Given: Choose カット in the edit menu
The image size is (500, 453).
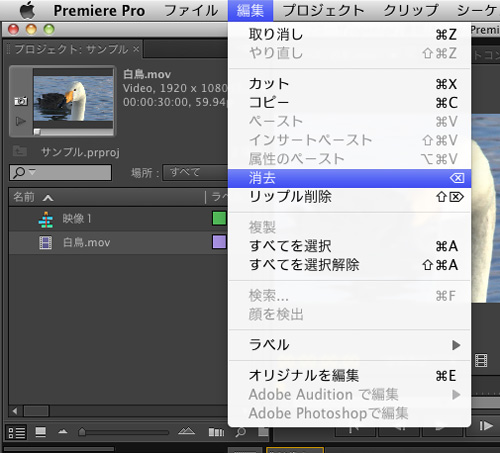Looking at the screenshot, I should coord(349,84).
